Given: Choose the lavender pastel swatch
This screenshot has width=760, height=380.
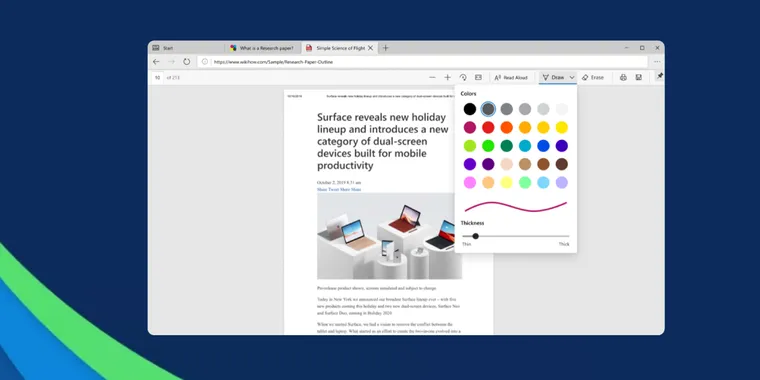Looking at the screenshot, I should pyautogui.click(x=562, y=183).
